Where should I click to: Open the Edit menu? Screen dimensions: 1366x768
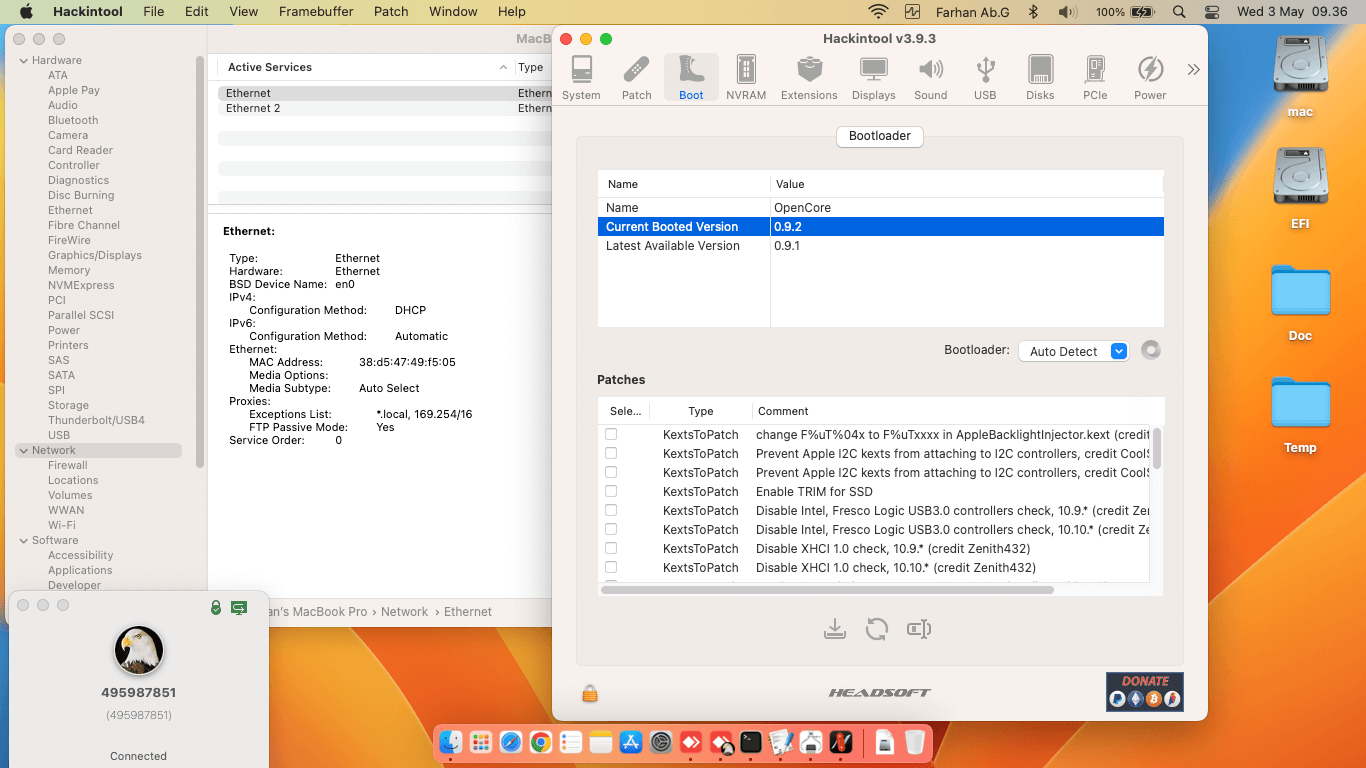197,12
